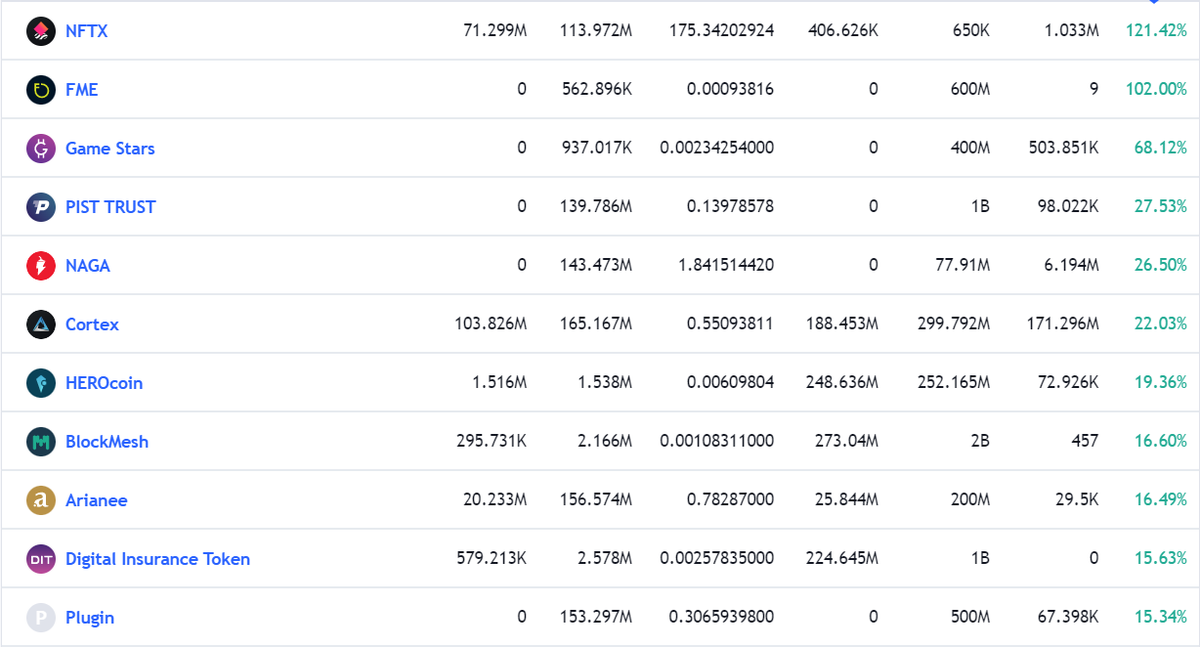Click the Plugin grey logo icon
The image size is (1200, 647).
41,618
